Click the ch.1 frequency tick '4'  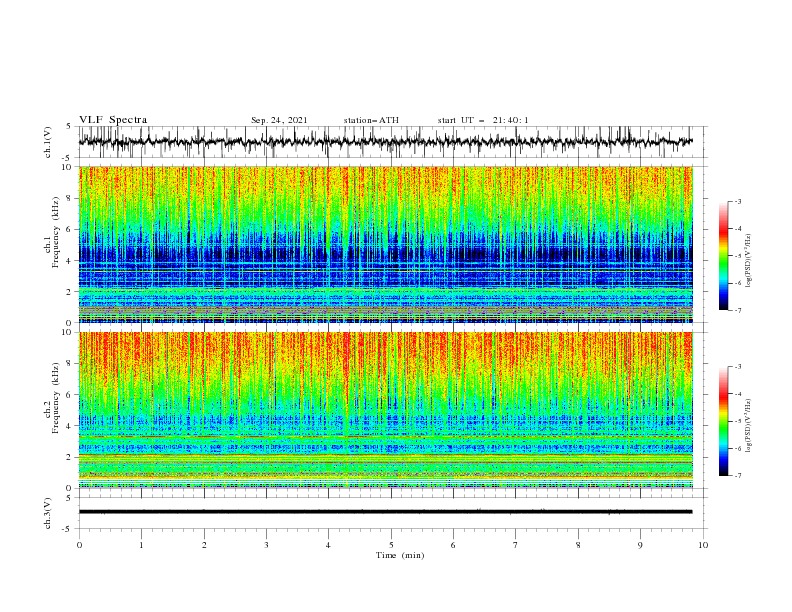click(x=70, y=261)
